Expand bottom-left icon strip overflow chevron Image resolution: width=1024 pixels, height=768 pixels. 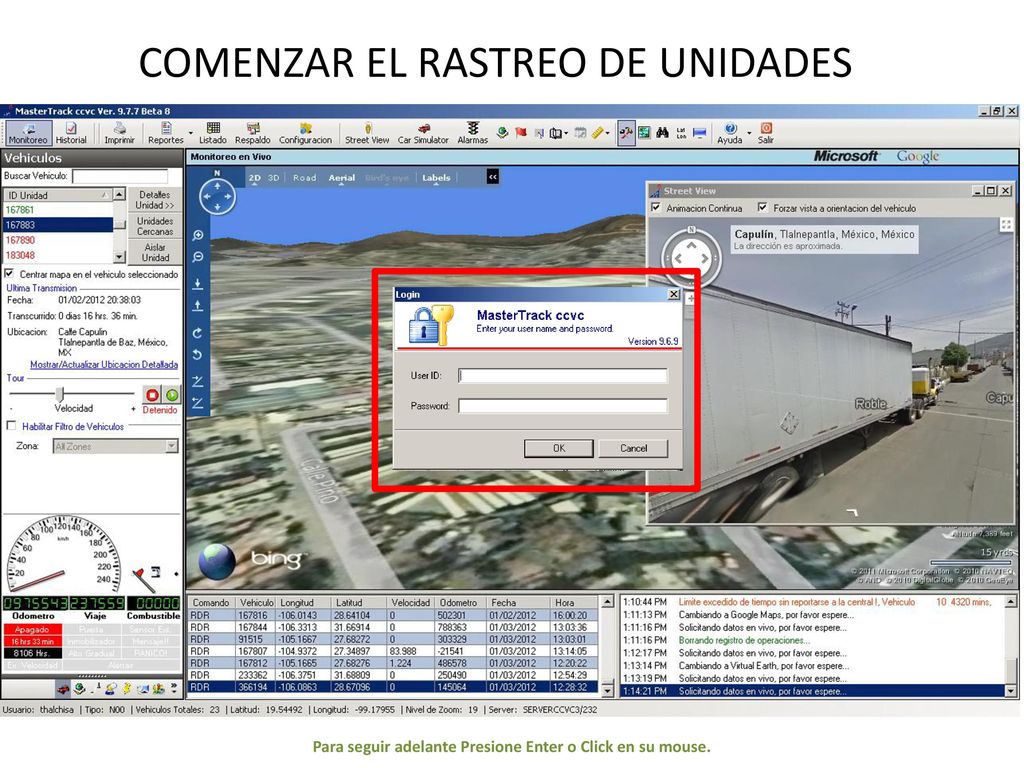point(174,688)
